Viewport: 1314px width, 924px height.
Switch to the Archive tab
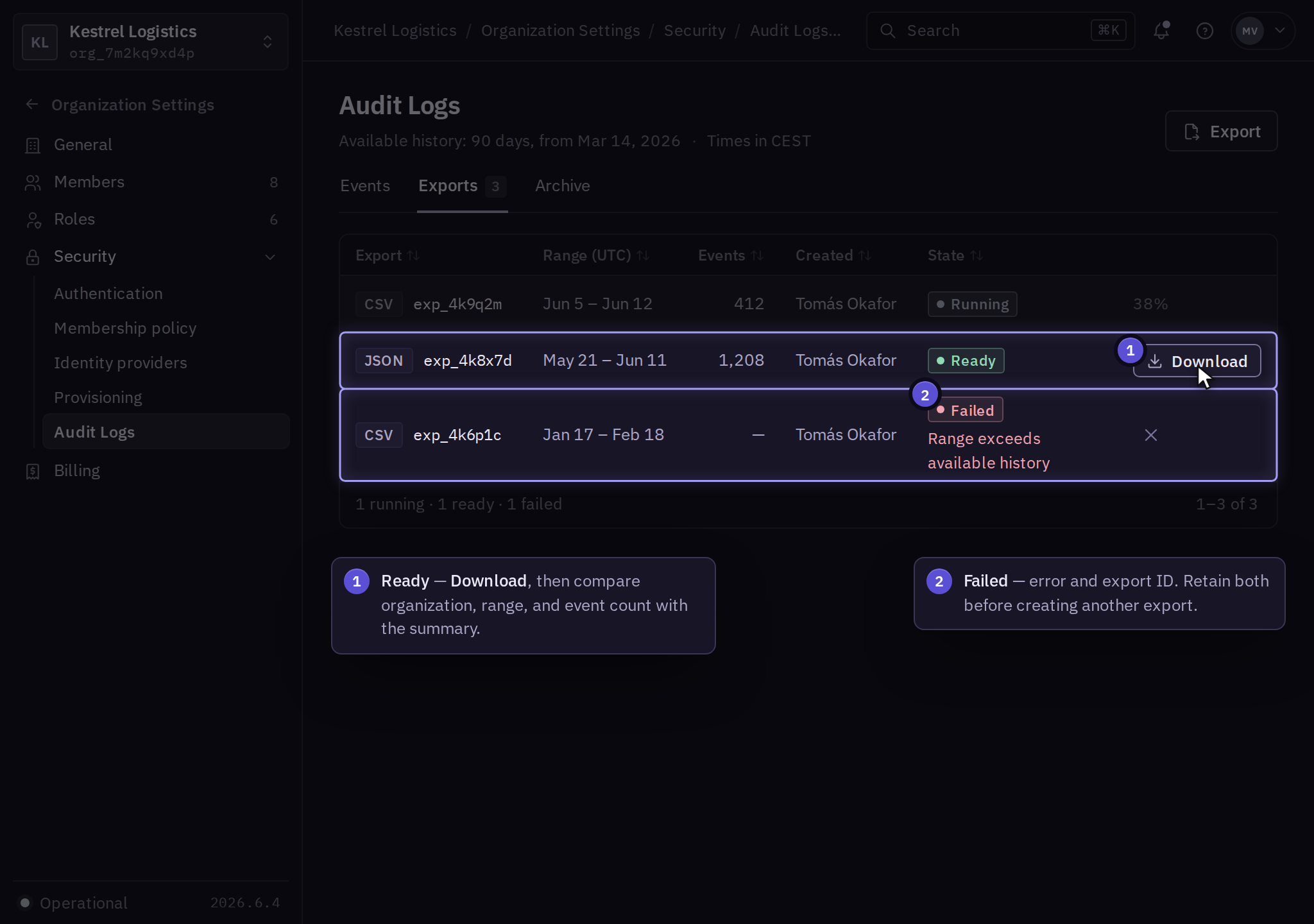pyautogui.click(x=563, y=186)
